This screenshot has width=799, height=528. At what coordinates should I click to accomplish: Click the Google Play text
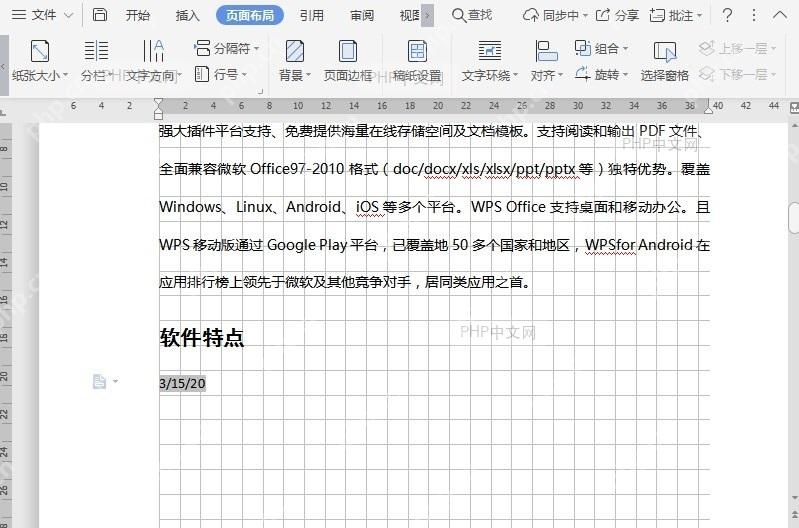click(x=307, y=245)
